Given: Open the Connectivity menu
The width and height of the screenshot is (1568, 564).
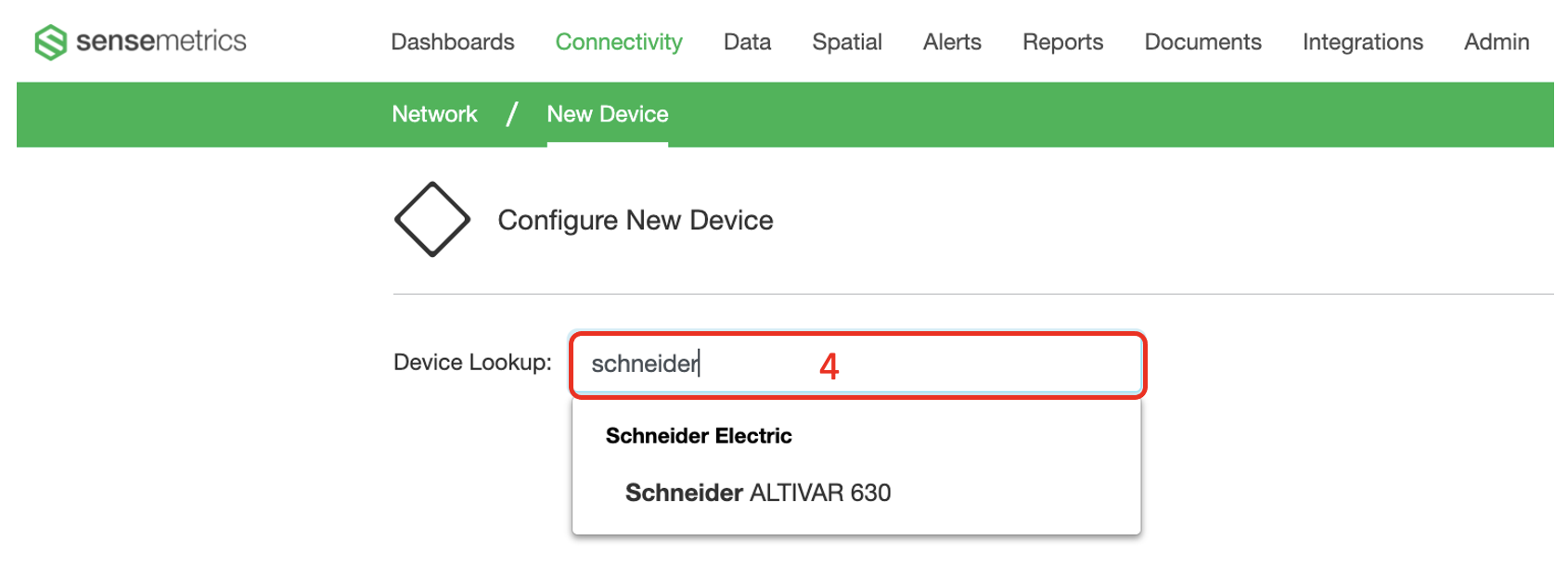Looking at the screenshot, I should 619,42.
